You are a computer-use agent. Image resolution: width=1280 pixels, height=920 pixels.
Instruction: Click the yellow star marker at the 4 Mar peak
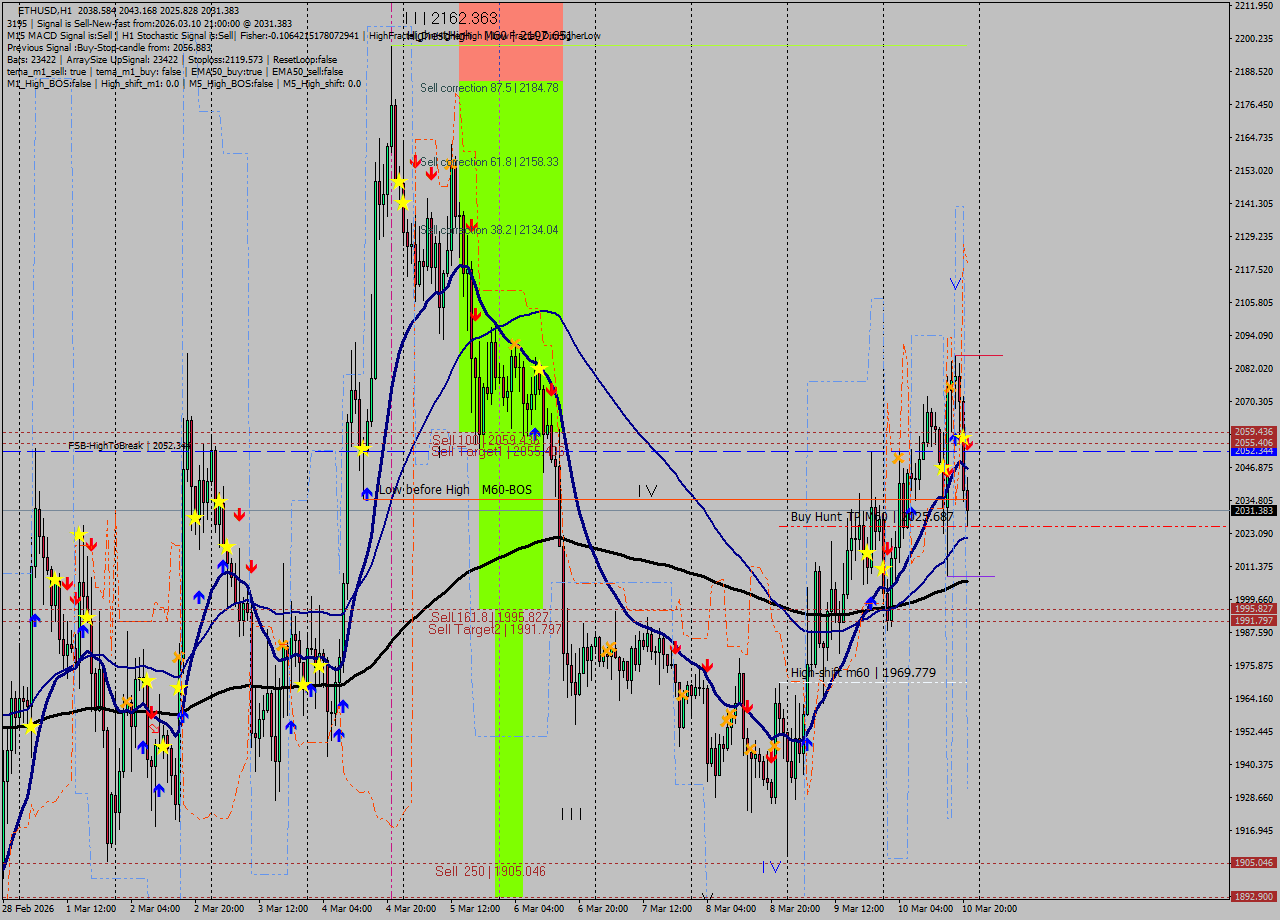click(400, 181)
